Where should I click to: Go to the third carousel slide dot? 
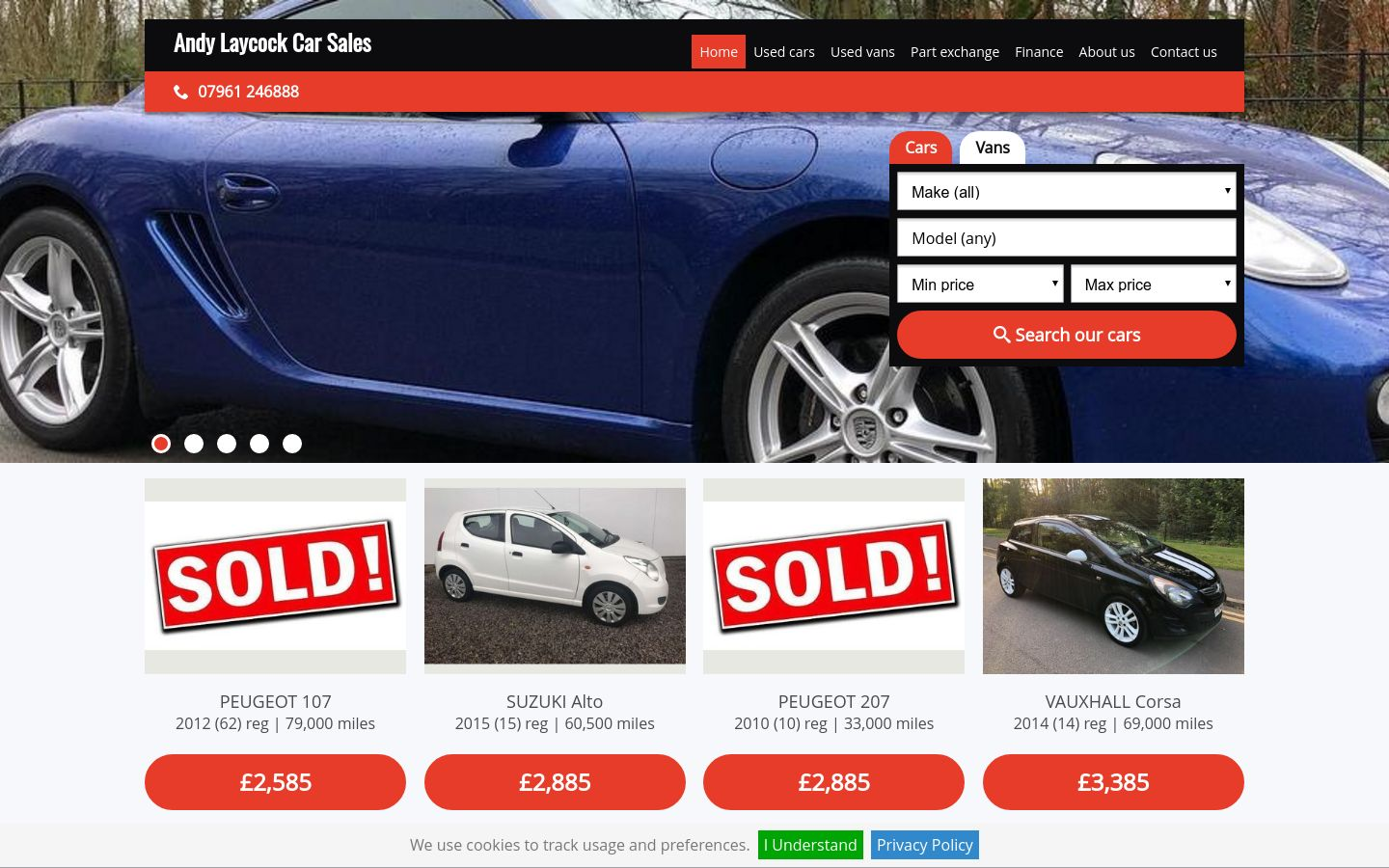coord(227,444)
